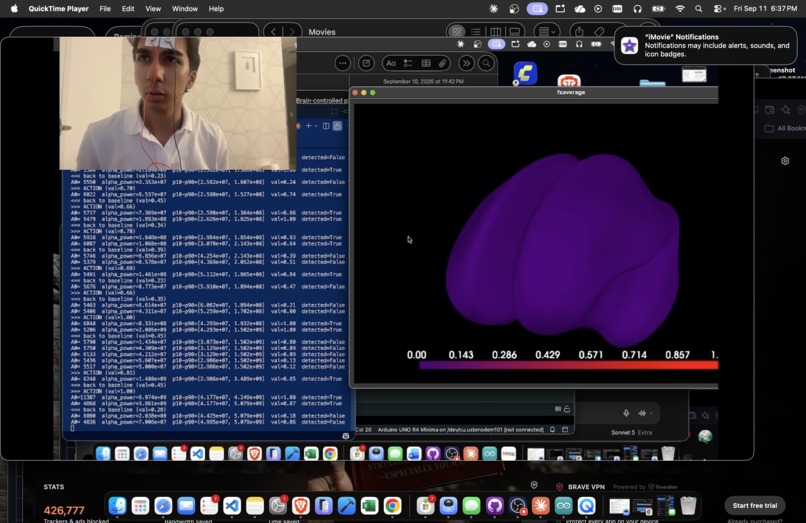Viewport: 806px width, 523px height.
Task: Click the purple screen sharing menu bar icon
Action: [x=537, y=8]
